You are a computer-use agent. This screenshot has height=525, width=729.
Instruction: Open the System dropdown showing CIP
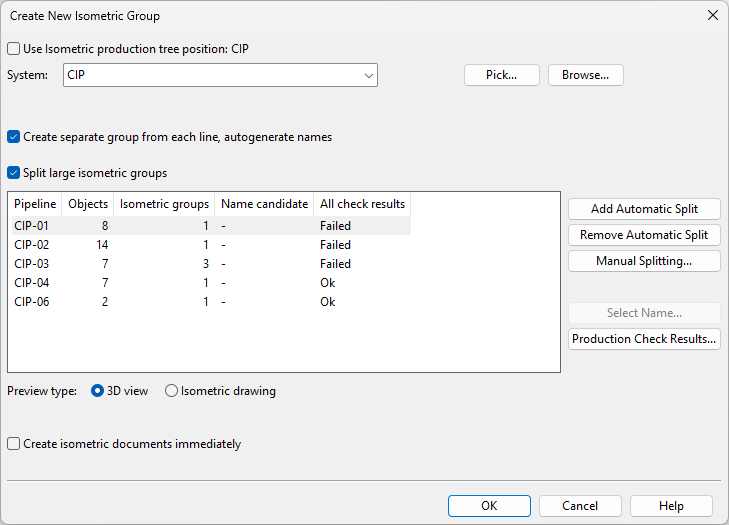[220, 75]
